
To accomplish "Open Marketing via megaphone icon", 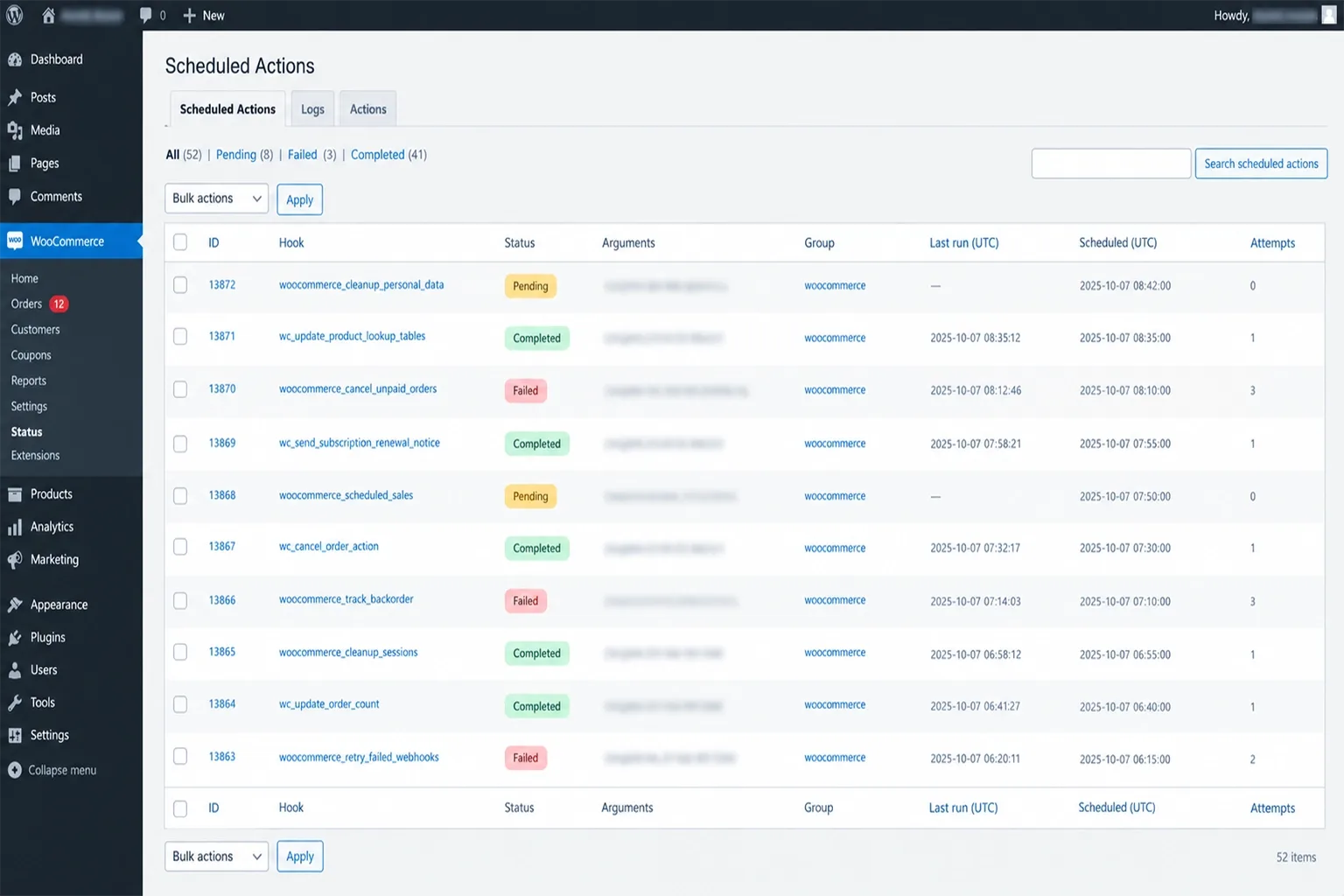I will tap(15, 560).
